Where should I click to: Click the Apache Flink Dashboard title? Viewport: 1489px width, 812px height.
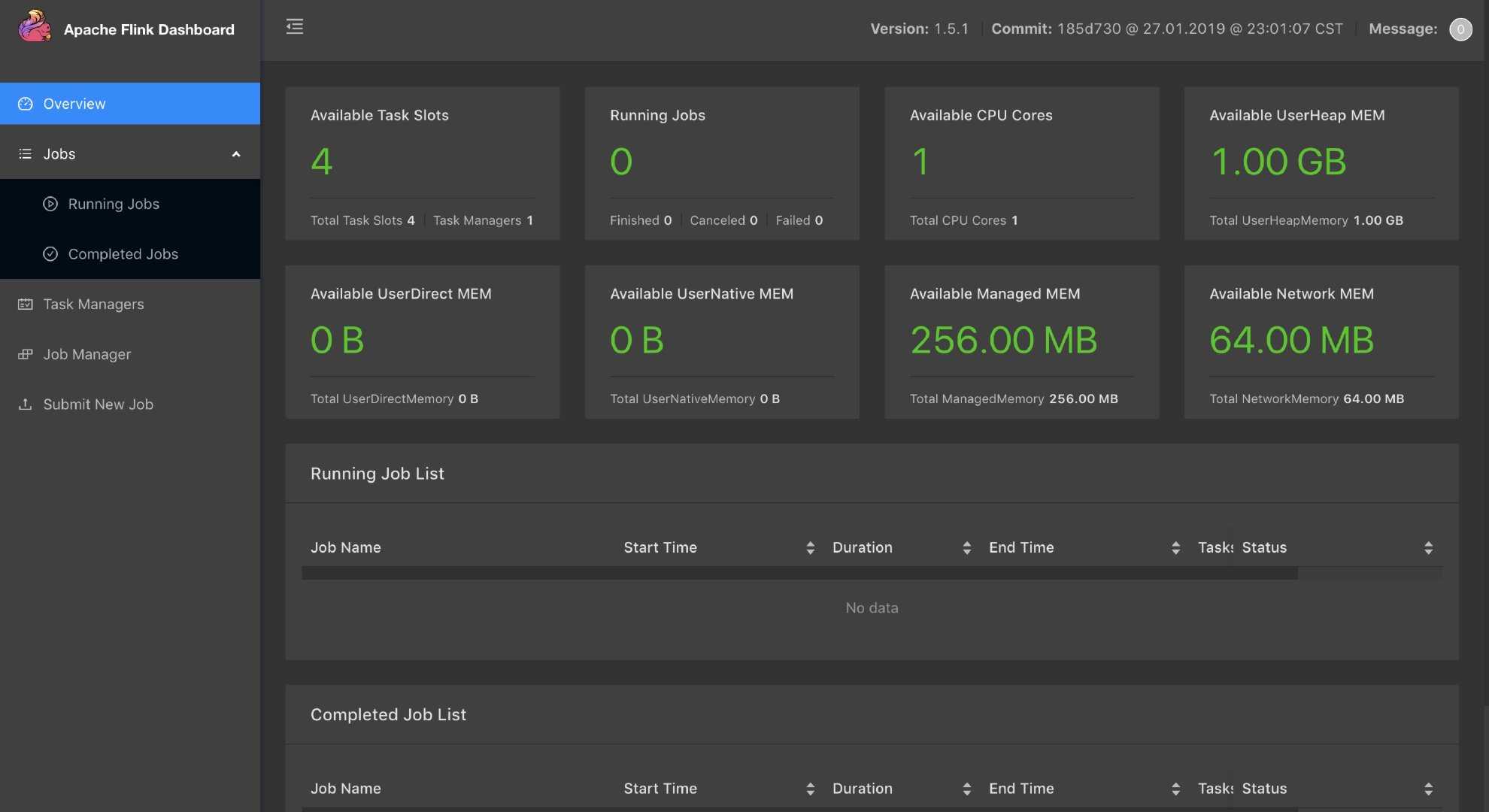tap(149, 29)
